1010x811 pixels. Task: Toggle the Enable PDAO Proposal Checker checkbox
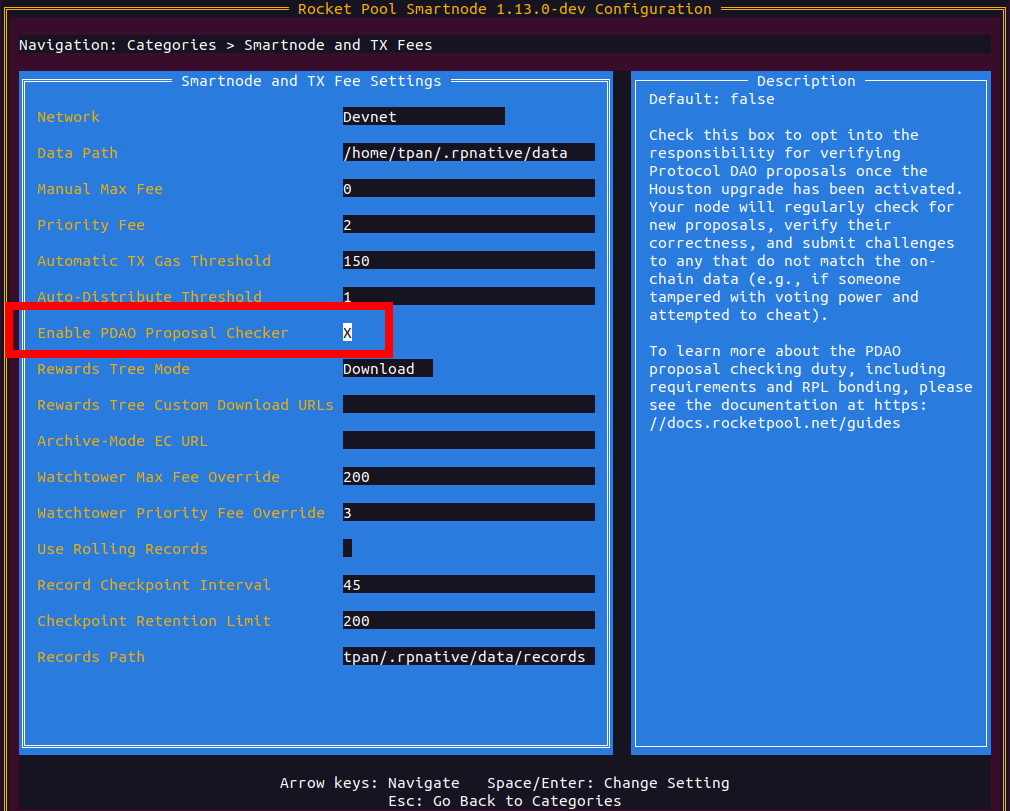pyautogui.click(x=347, y=333)
